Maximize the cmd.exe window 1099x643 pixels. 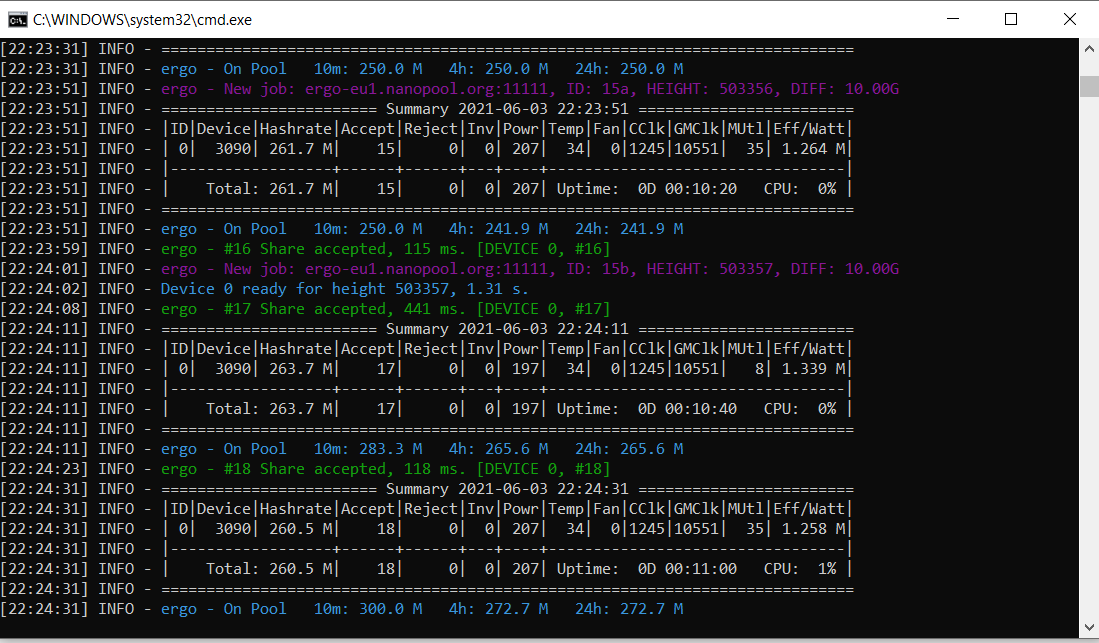(x=1011, y=19)
